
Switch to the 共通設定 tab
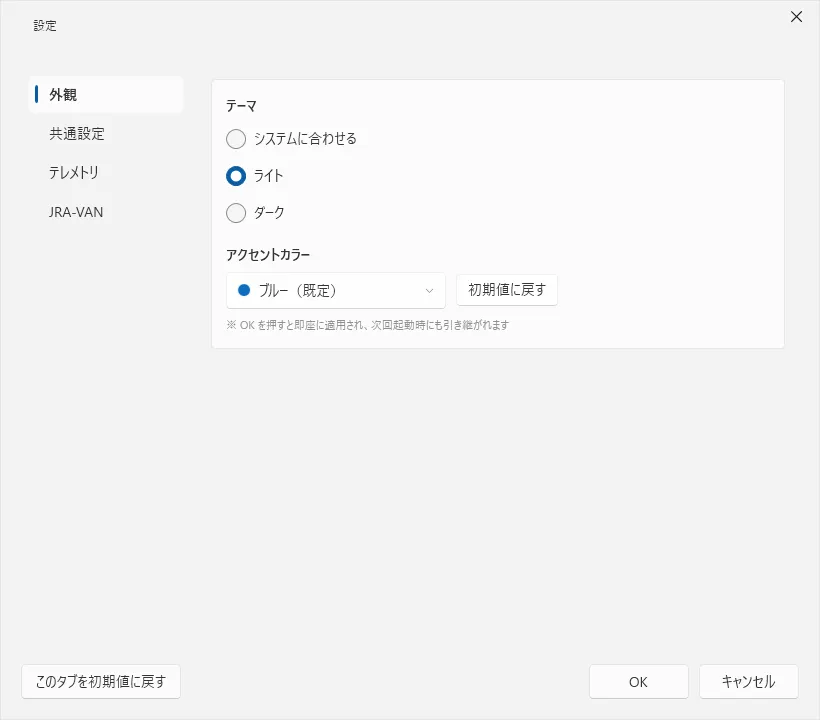[106, 134]
